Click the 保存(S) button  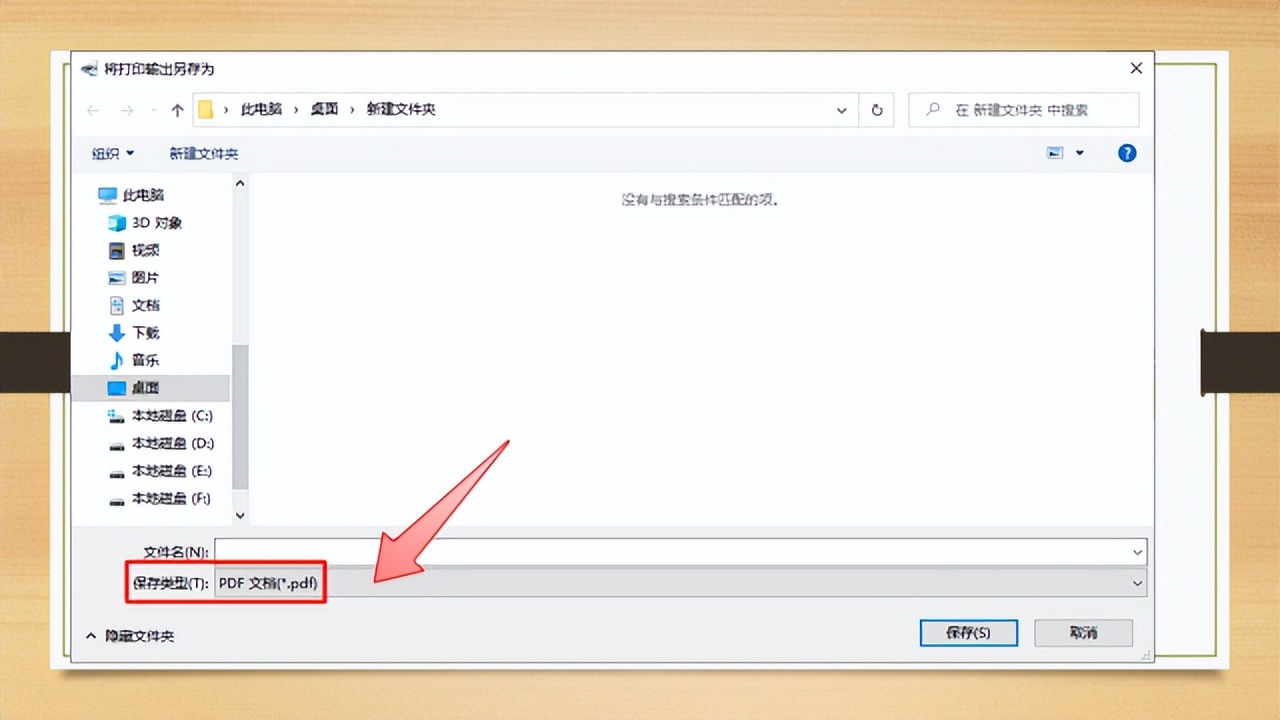coord(968,633)
